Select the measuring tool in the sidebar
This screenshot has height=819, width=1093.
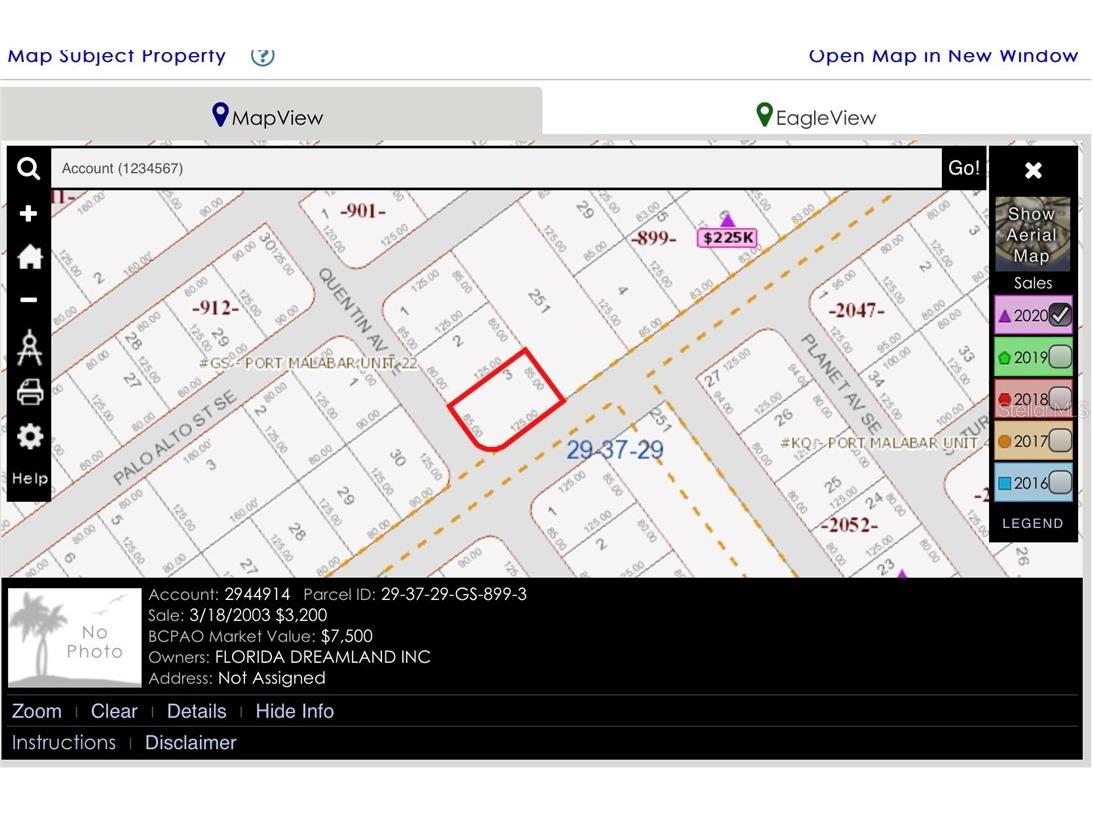[x=28, y=347]
